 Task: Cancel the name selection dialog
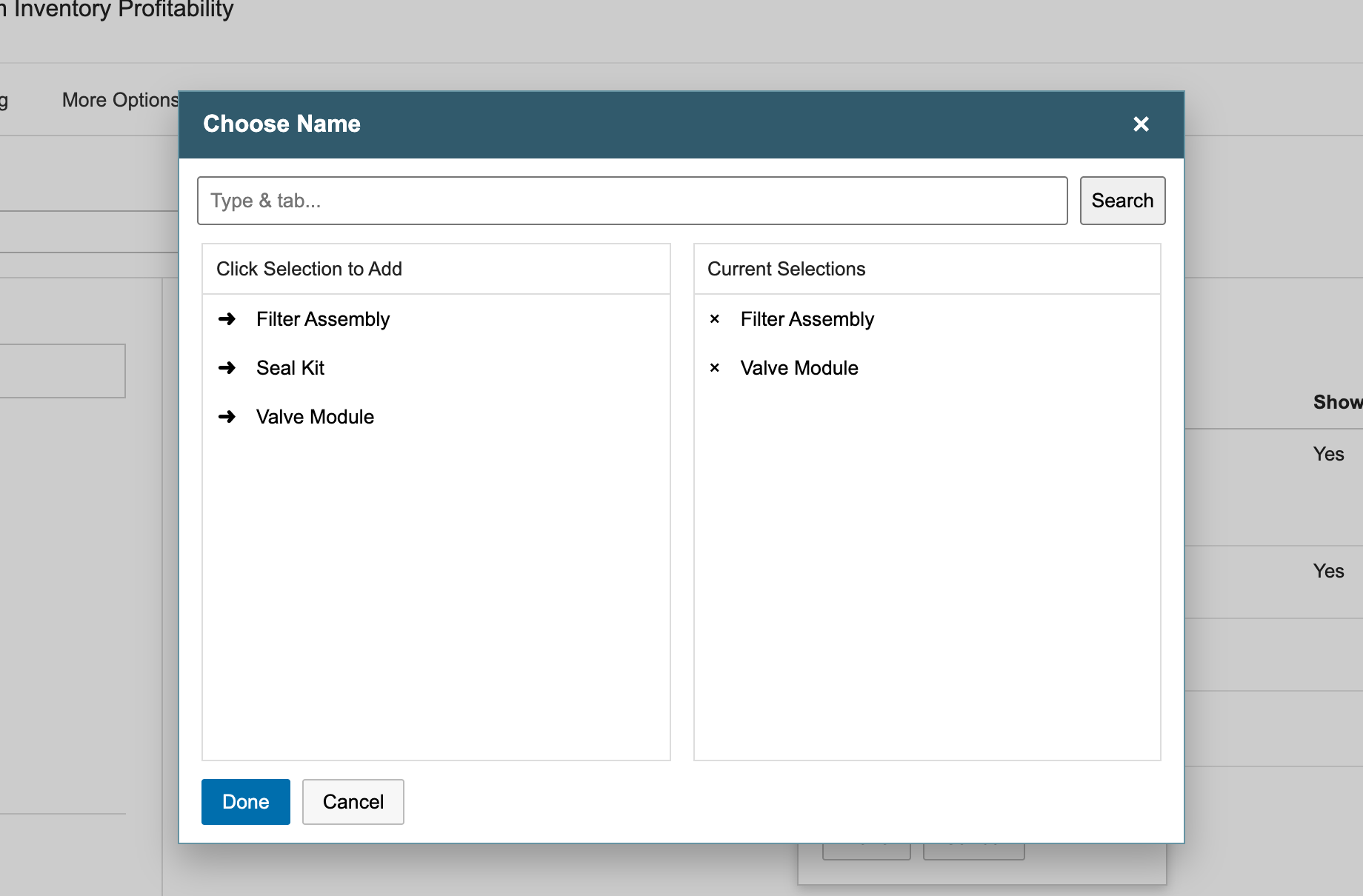click(353, 802)
